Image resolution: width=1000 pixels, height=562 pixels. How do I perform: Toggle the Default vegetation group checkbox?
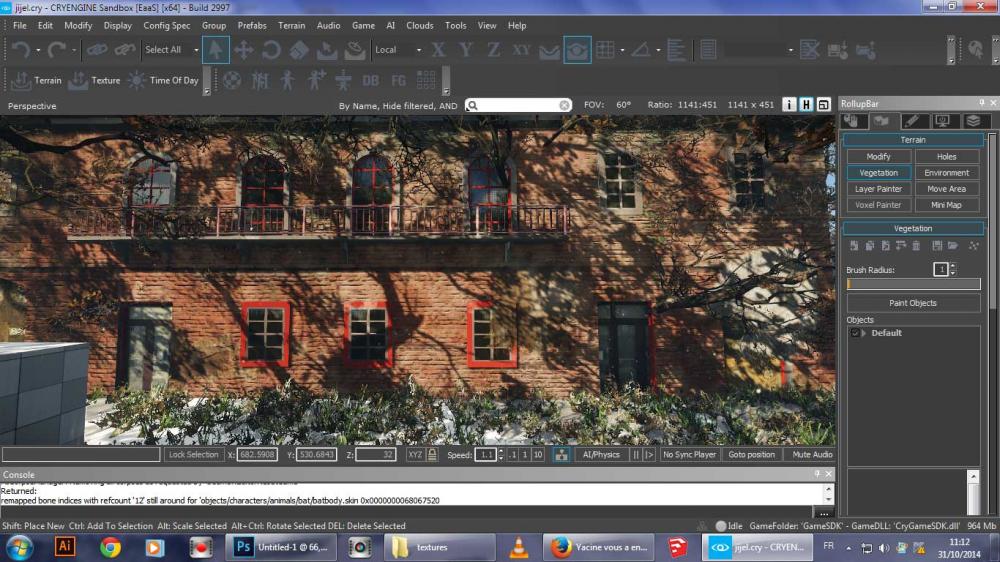coord(855,333)
